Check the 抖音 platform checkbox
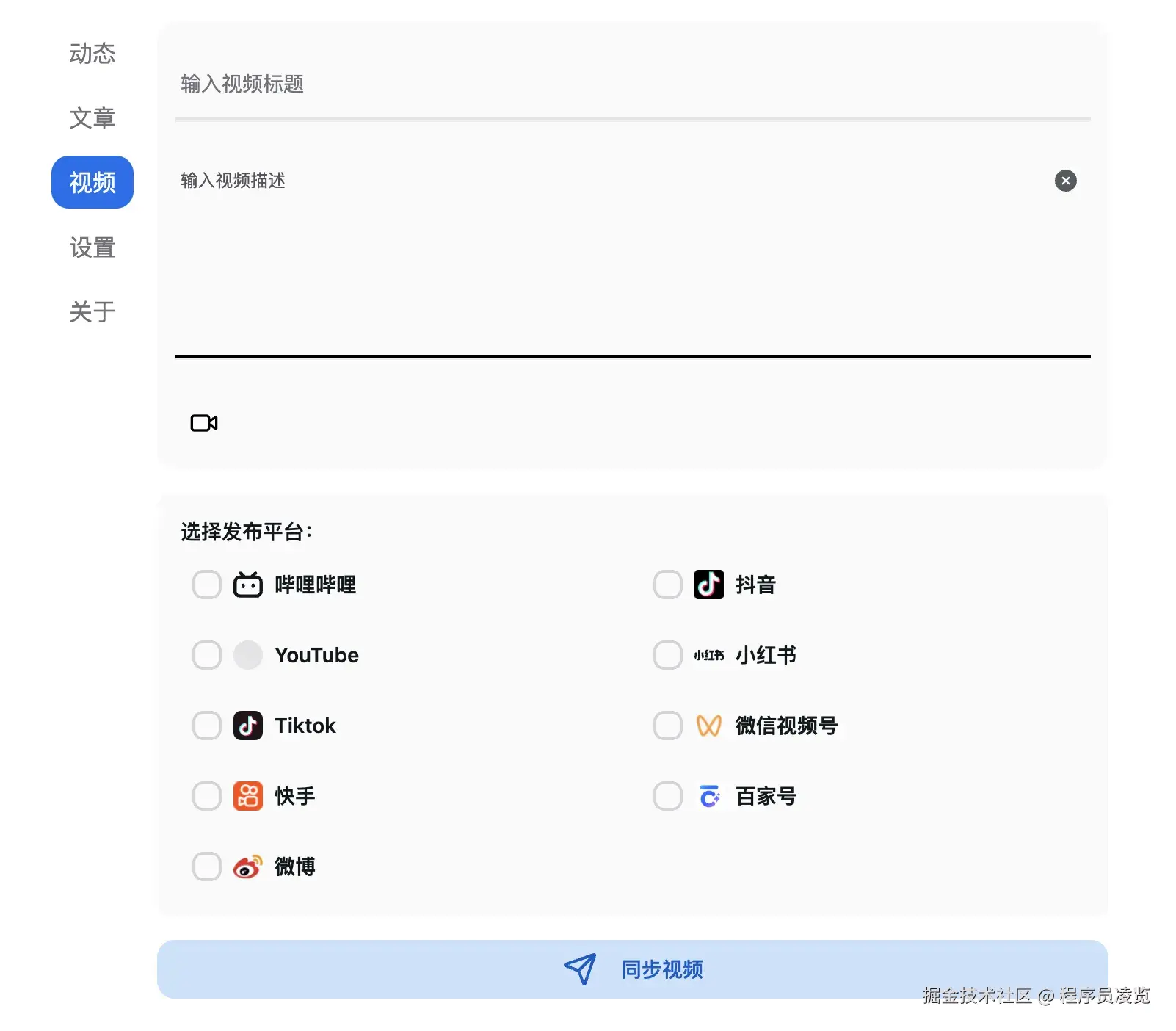Image resolution: width=1176 pixels, height=1031 pixels. 668,585
